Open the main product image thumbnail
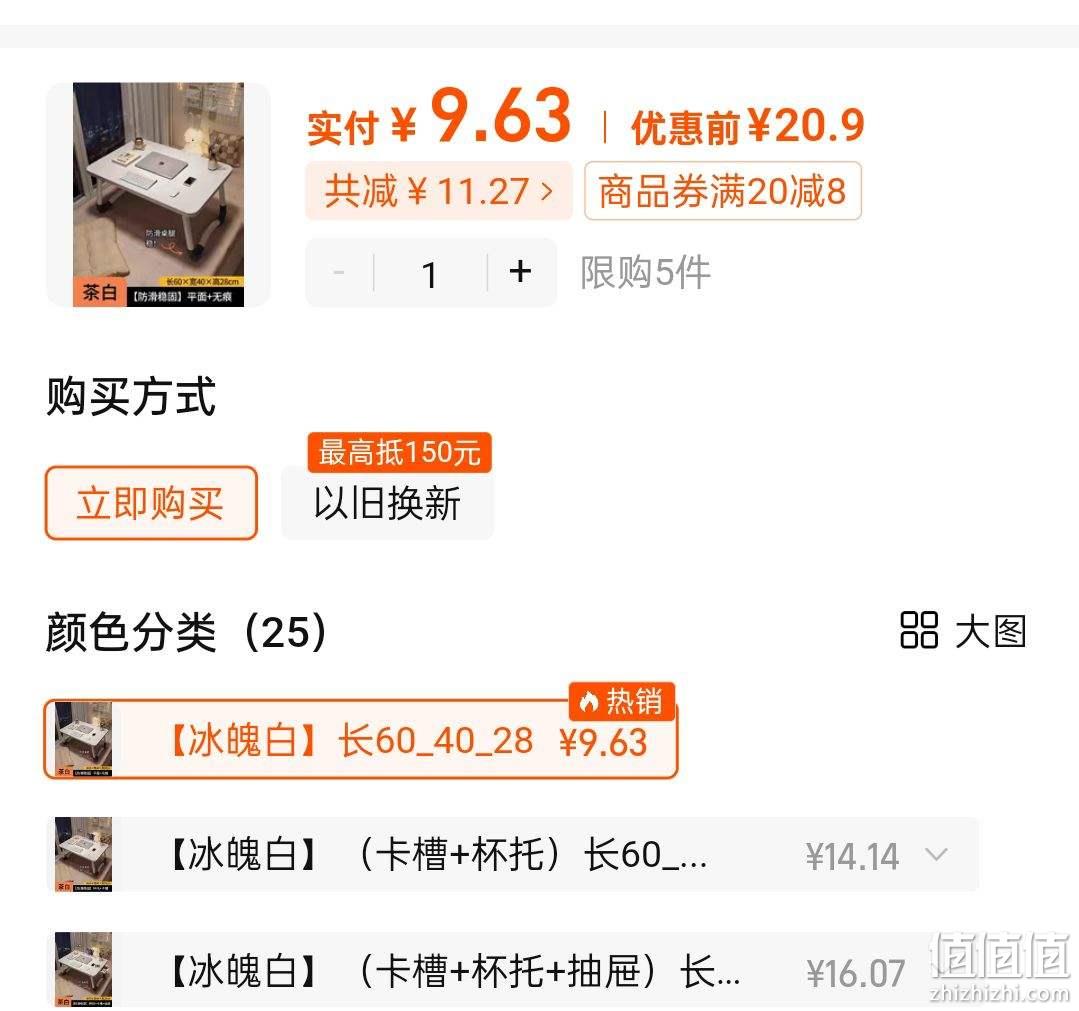 coord(158,195)
